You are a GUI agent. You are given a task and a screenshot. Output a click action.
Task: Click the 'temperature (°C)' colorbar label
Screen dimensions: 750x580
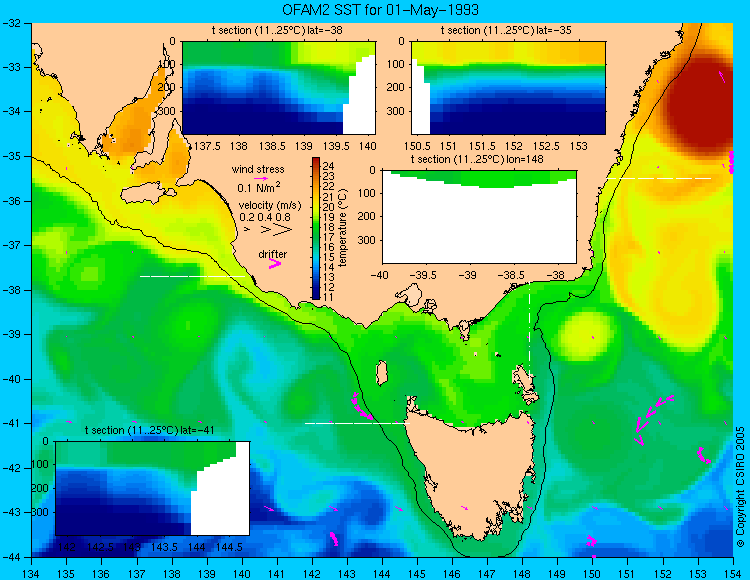[x=343, y=228]
